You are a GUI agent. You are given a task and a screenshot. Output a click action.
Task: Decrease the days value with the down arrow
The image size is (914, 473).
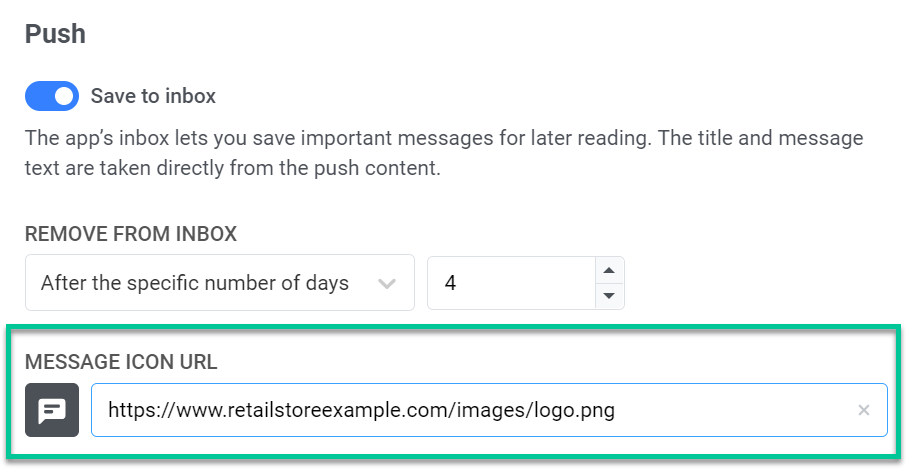coord(609,296)
